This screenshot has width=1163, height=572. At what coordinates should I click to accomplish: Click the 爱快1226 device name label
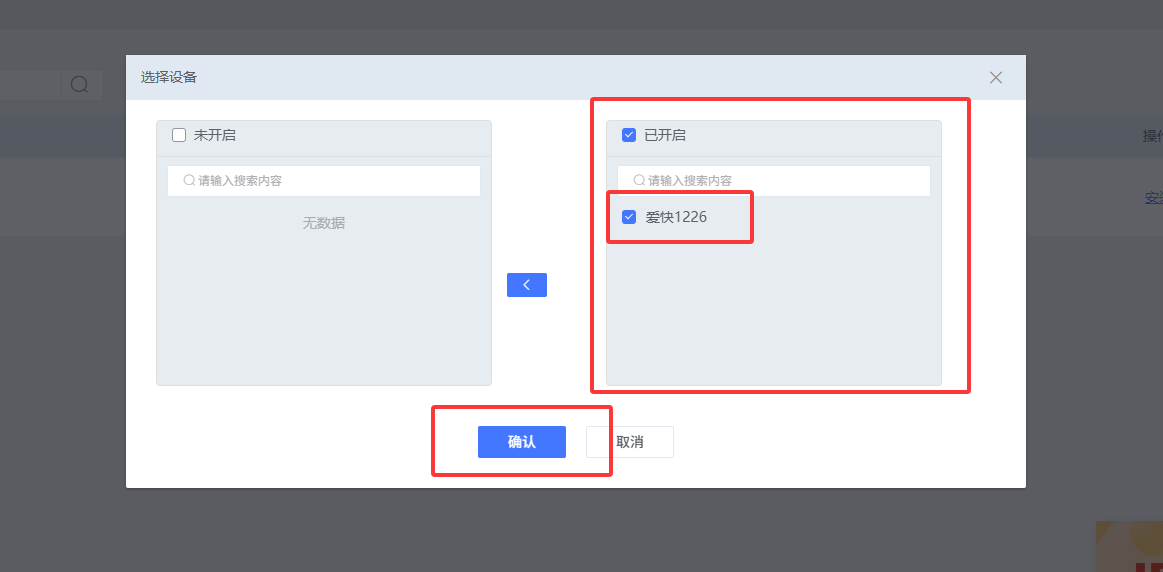[676, 217]
